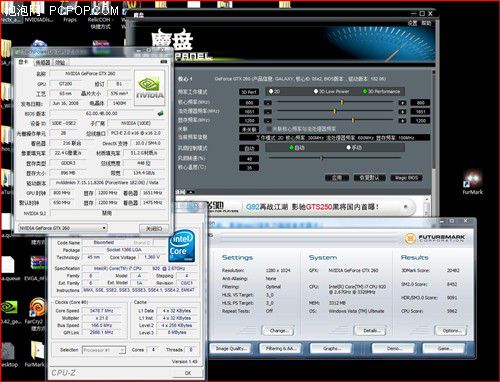The width and height of the screenshot is (500, 382).
Task: Click the left core clock value field showing 800
Action: 249,103
